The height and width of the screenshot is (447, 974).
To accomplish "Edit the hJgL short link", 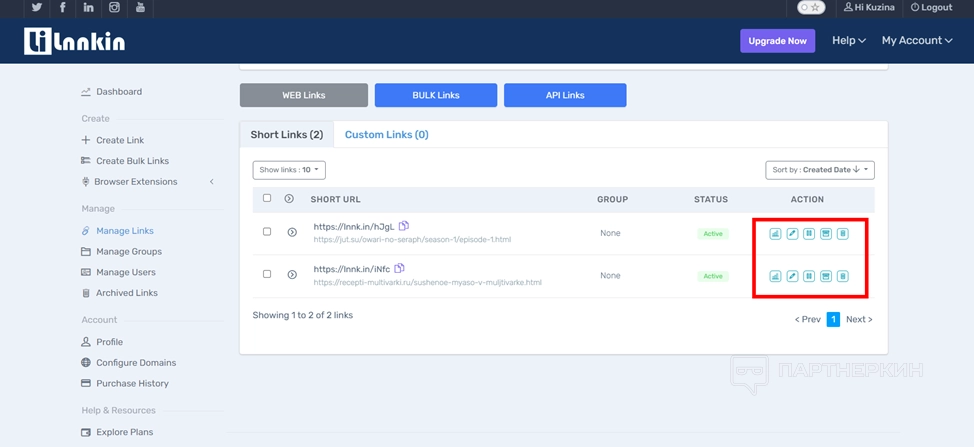I will pyautogui.click(x=792, y=234).
